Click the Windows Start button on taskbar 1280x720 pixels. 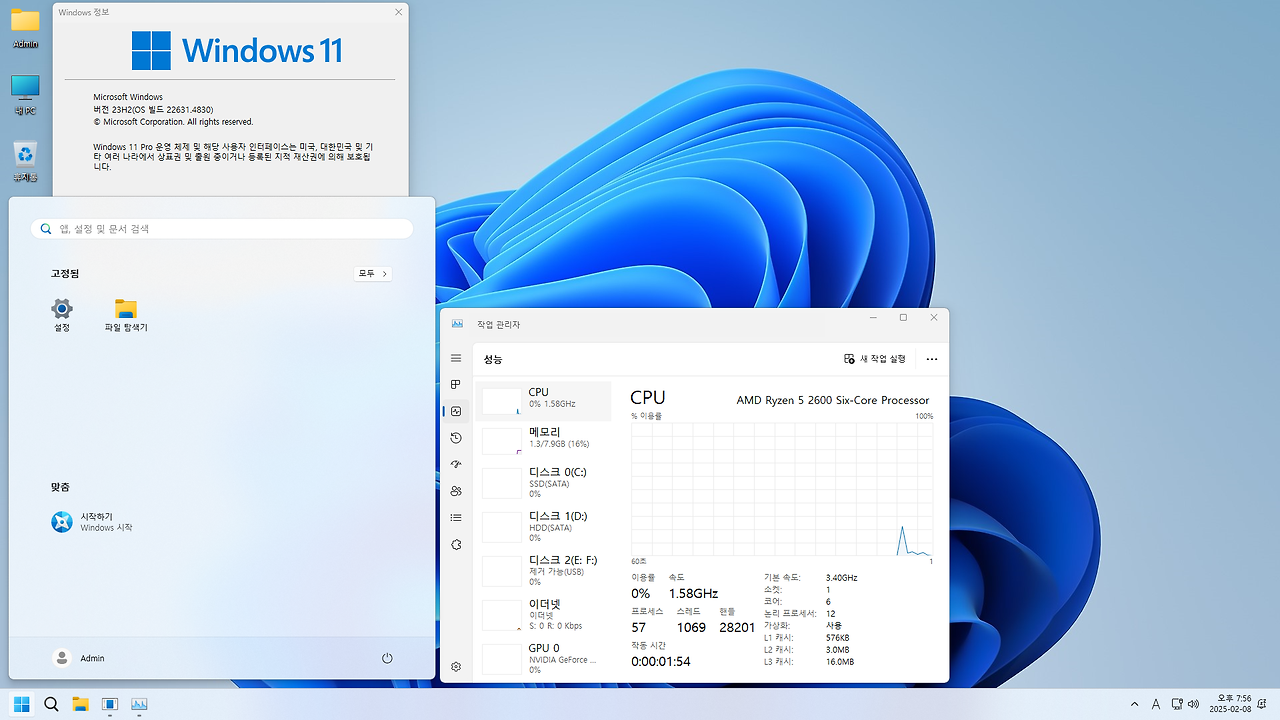21,704
